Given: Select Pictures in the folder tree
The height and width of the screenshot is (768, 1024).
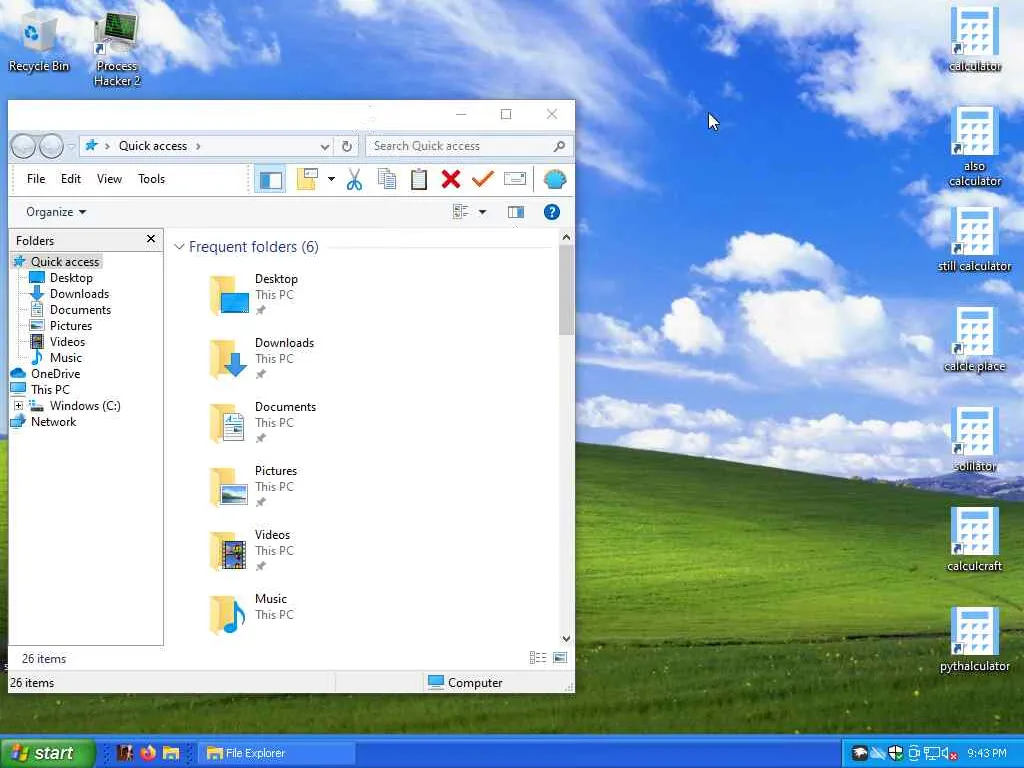Looking at the screenshot, I should [71, 326].
